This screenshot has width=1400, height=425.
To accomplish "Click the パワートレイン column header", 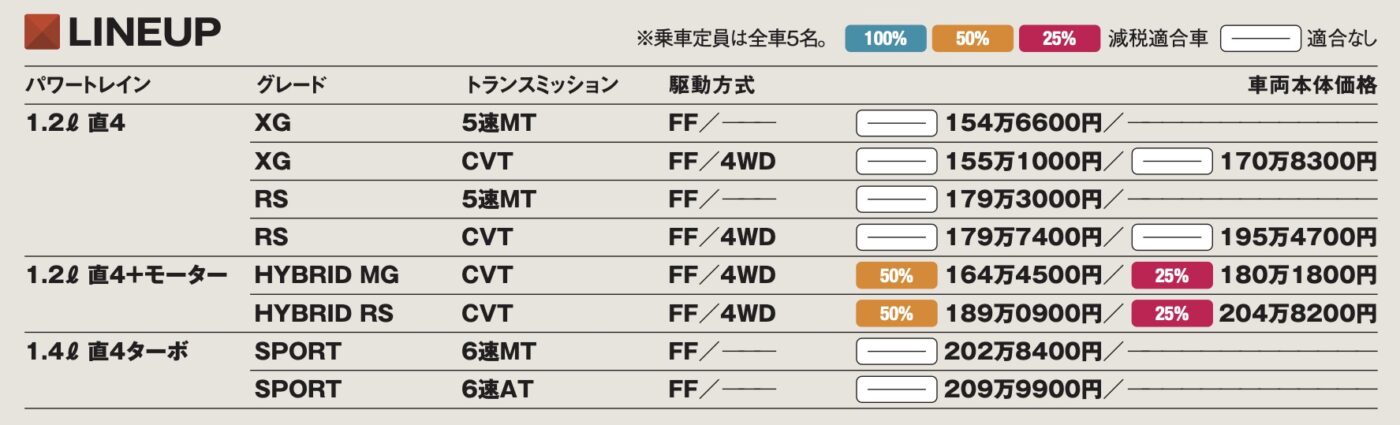I will pos(88,86).
